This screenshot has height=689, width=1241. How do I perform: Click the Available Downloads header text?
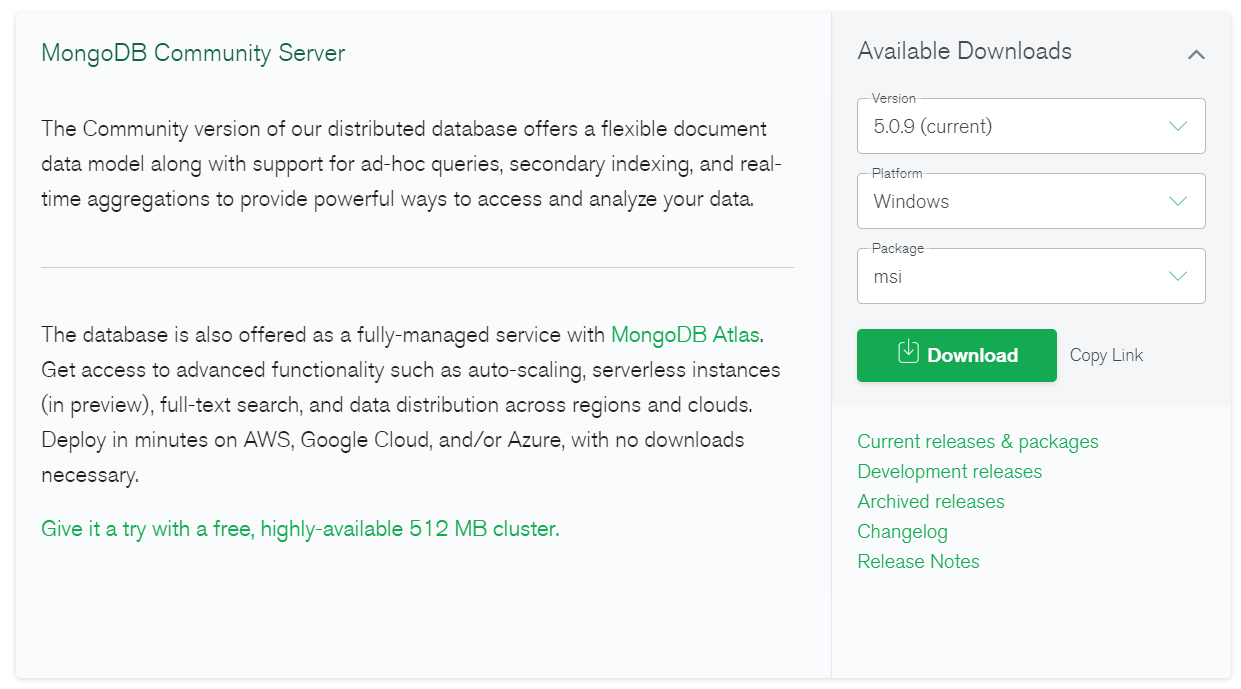tap(964, 50)
